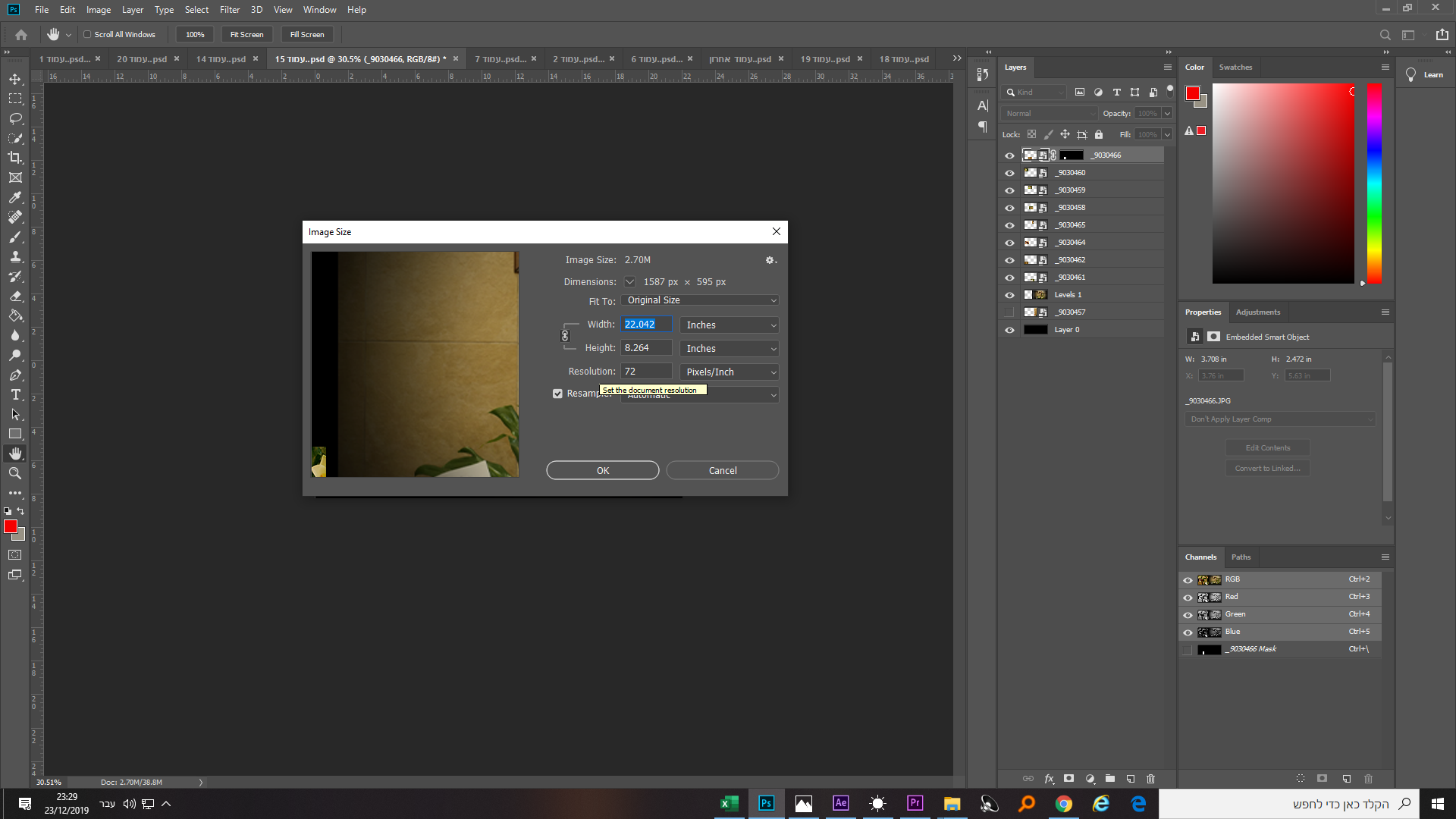
Task: Open the Width units Inches dropdown
Action: (730, 325)
